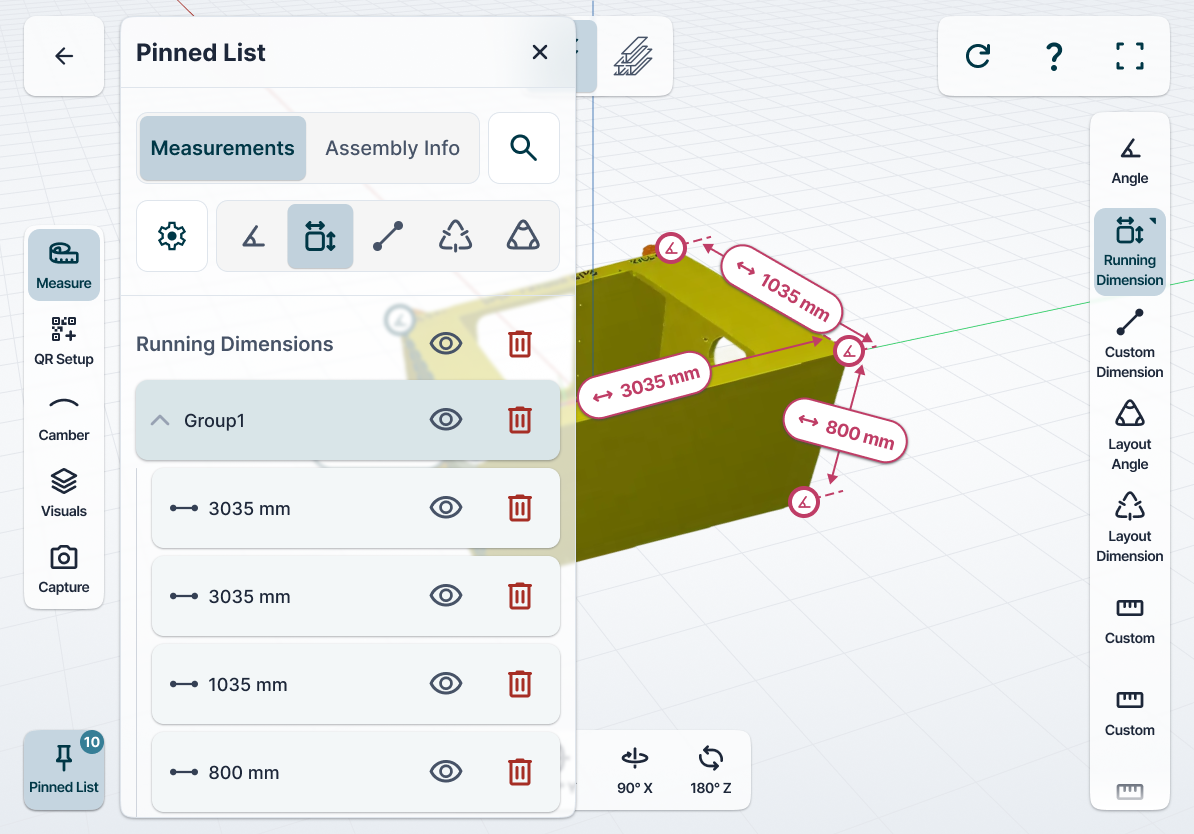Select Custom Dimension in right toolbar
Image resolution: width=1194 pixels, height=834 pixels.
click(x=1130, y=344)
